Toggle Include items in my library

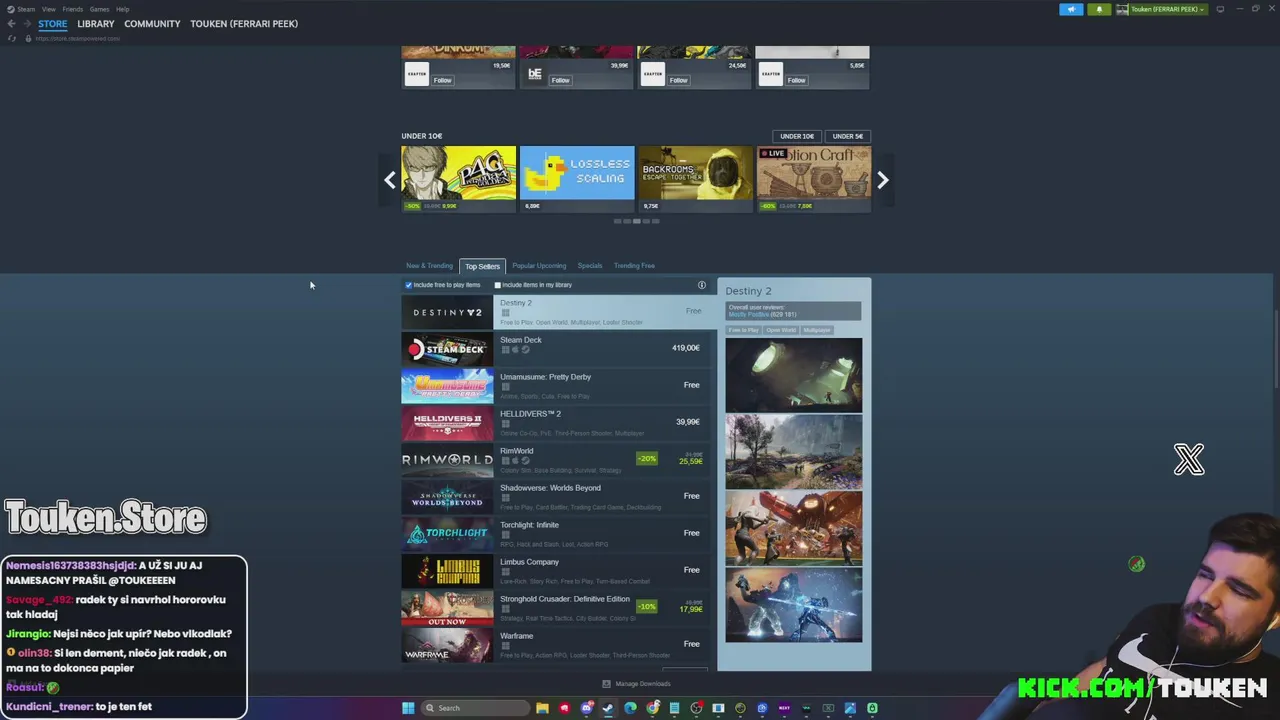point(498,285)
